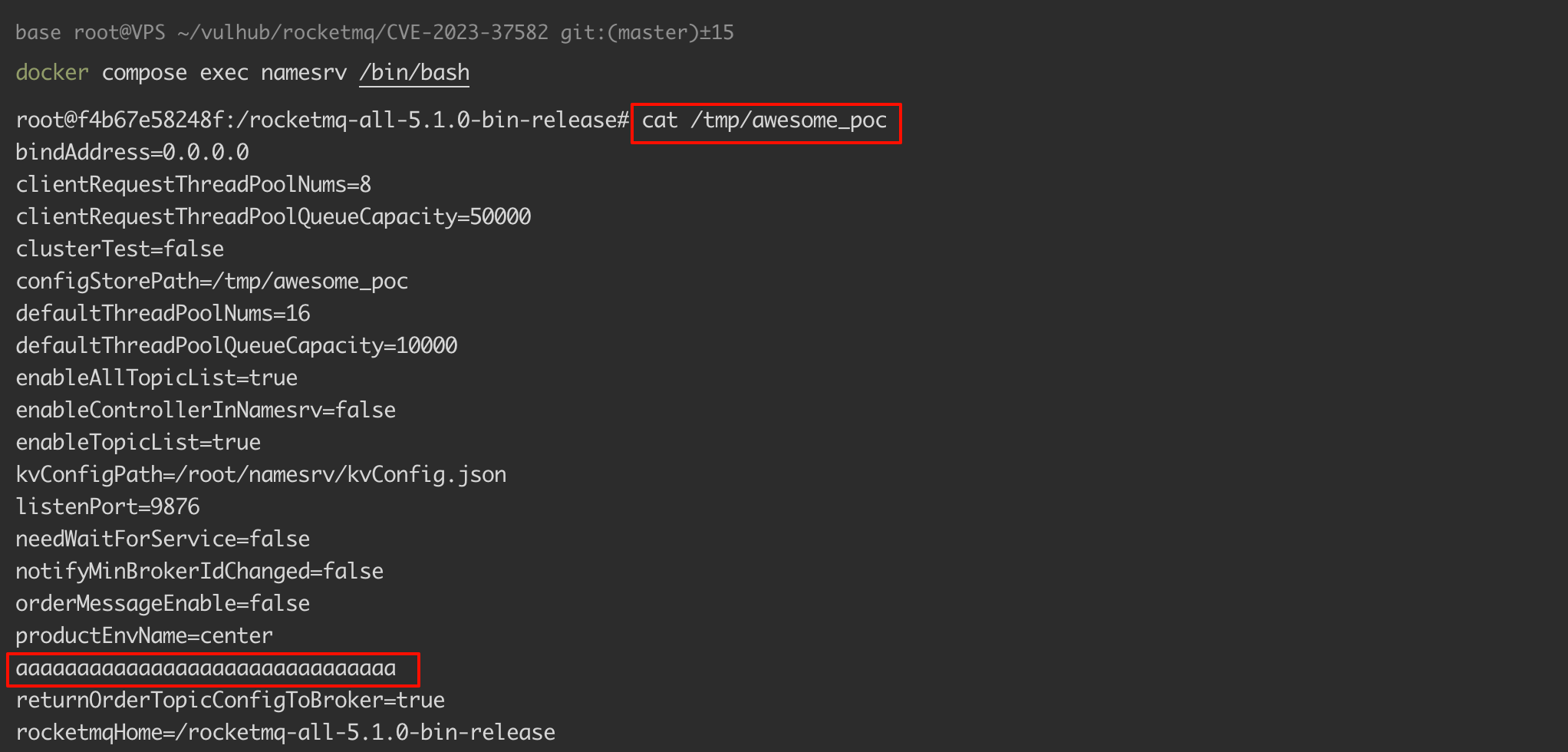Click the highlighted cat /tmp/awesome_poc command
Viewport: 1568px width, 752px height.
coord(764,121)
